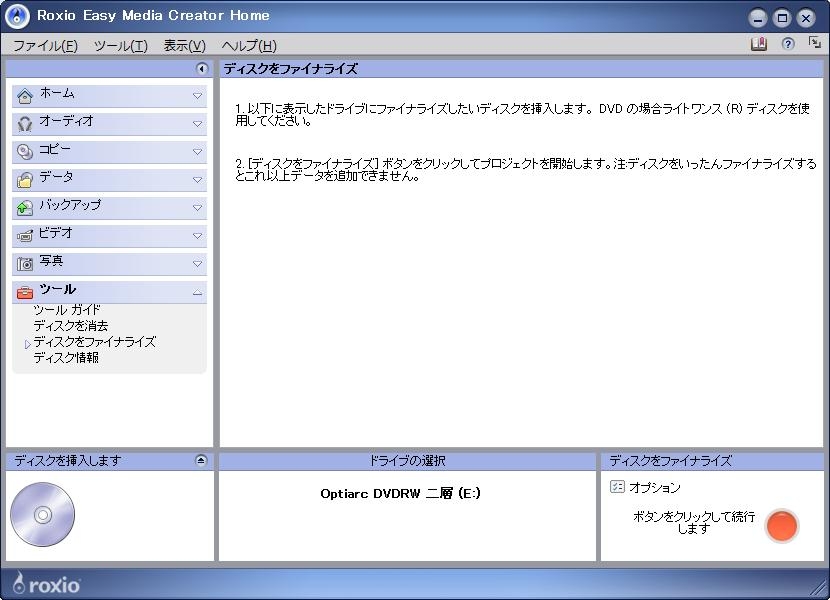Viewport: 830px width, 600px height.
Task: Click the Tools (ツール) red toolbox icon
Action: coord(25,292)
